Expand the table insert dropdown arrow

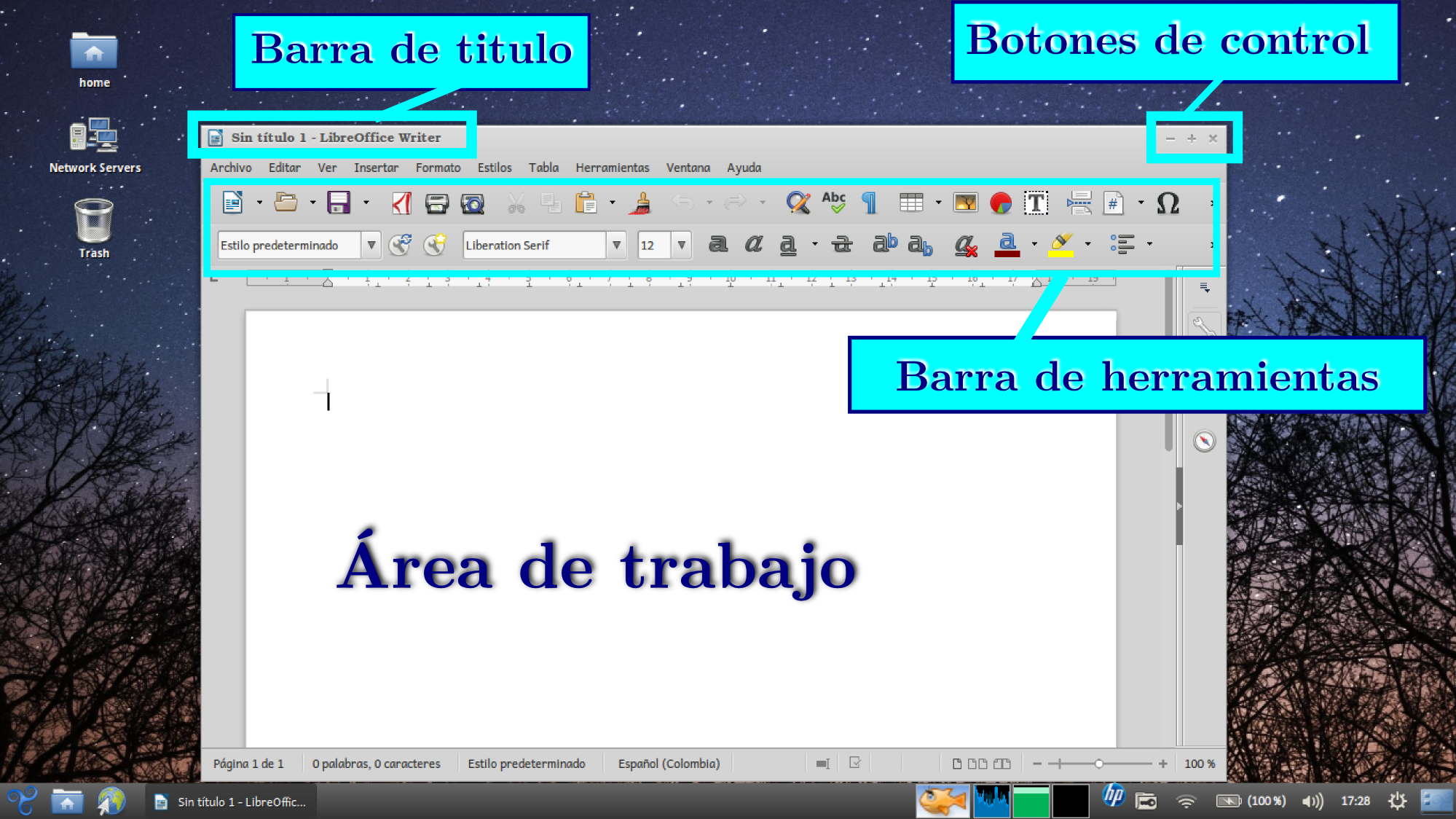tap(938, 203)
